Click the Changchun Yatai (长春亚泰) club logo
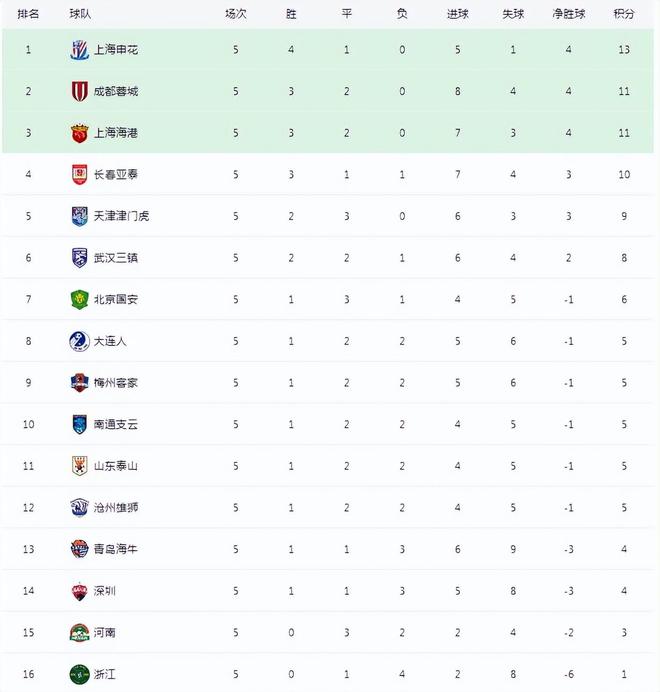This screenshot has height=692, width=660. click(79, 174)
